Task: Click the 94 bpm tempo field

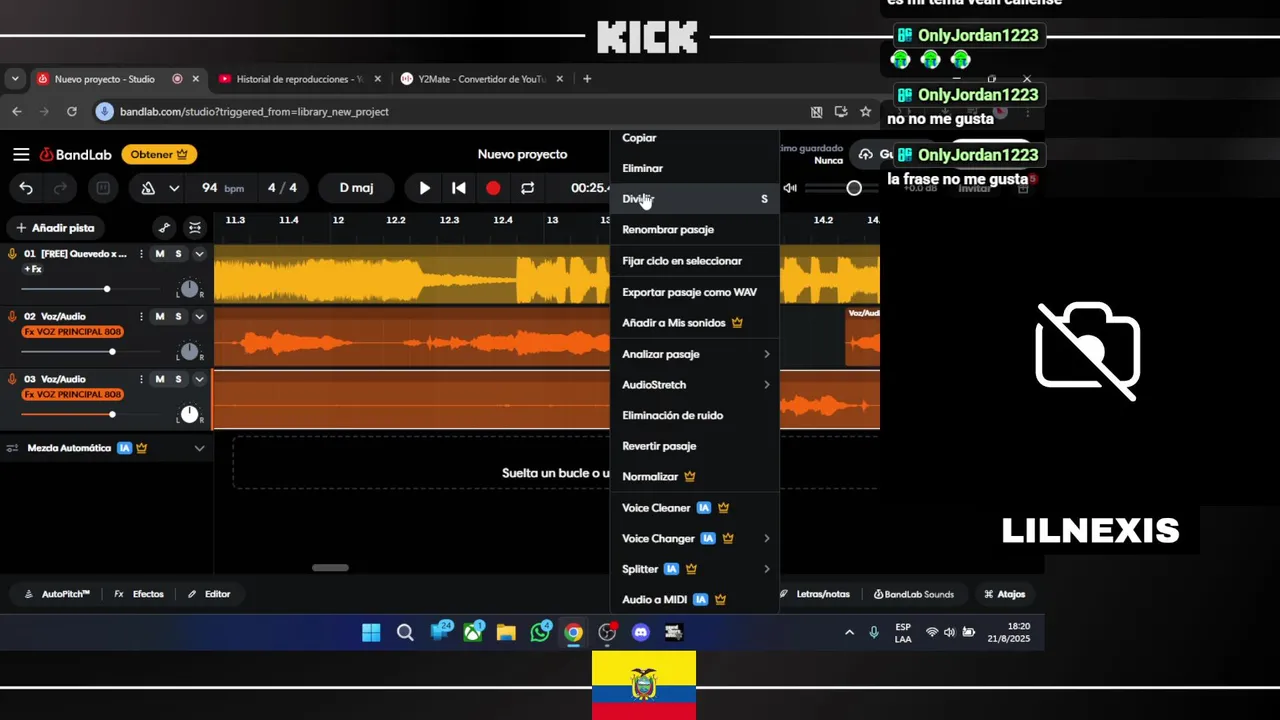Action: (222, 188)
